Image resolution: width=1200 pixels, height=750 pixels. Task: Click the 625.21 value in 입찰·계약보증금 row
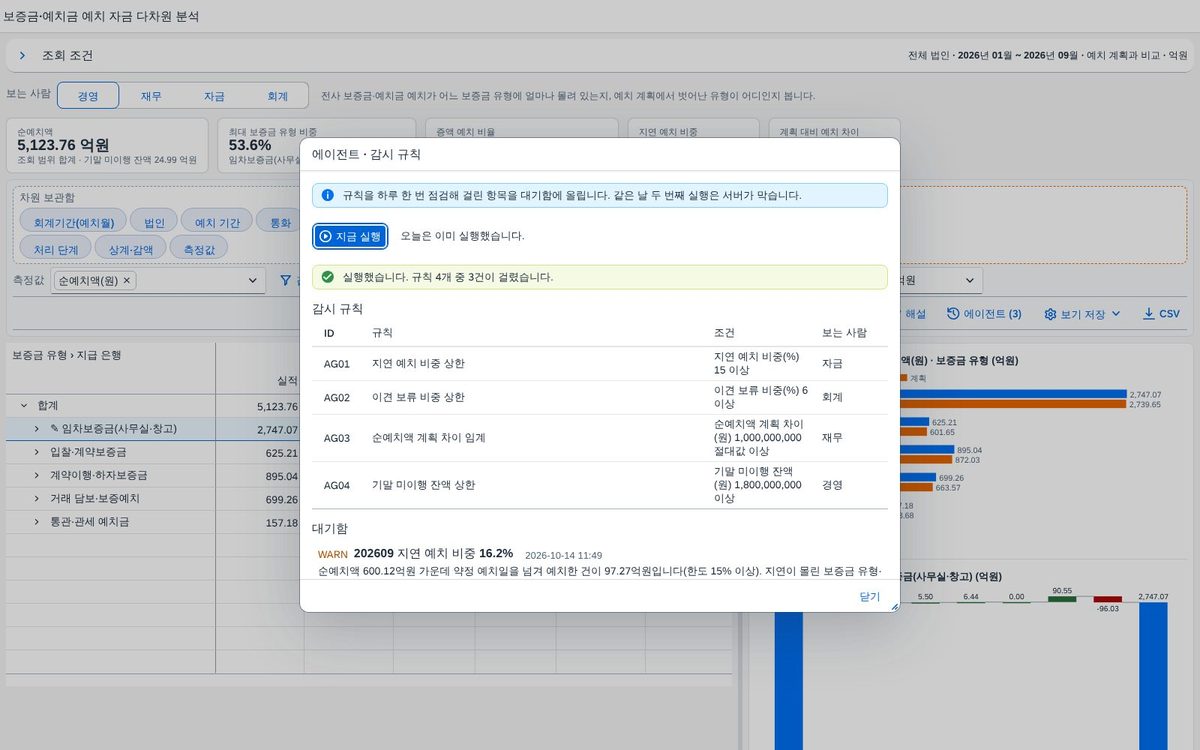283,453
